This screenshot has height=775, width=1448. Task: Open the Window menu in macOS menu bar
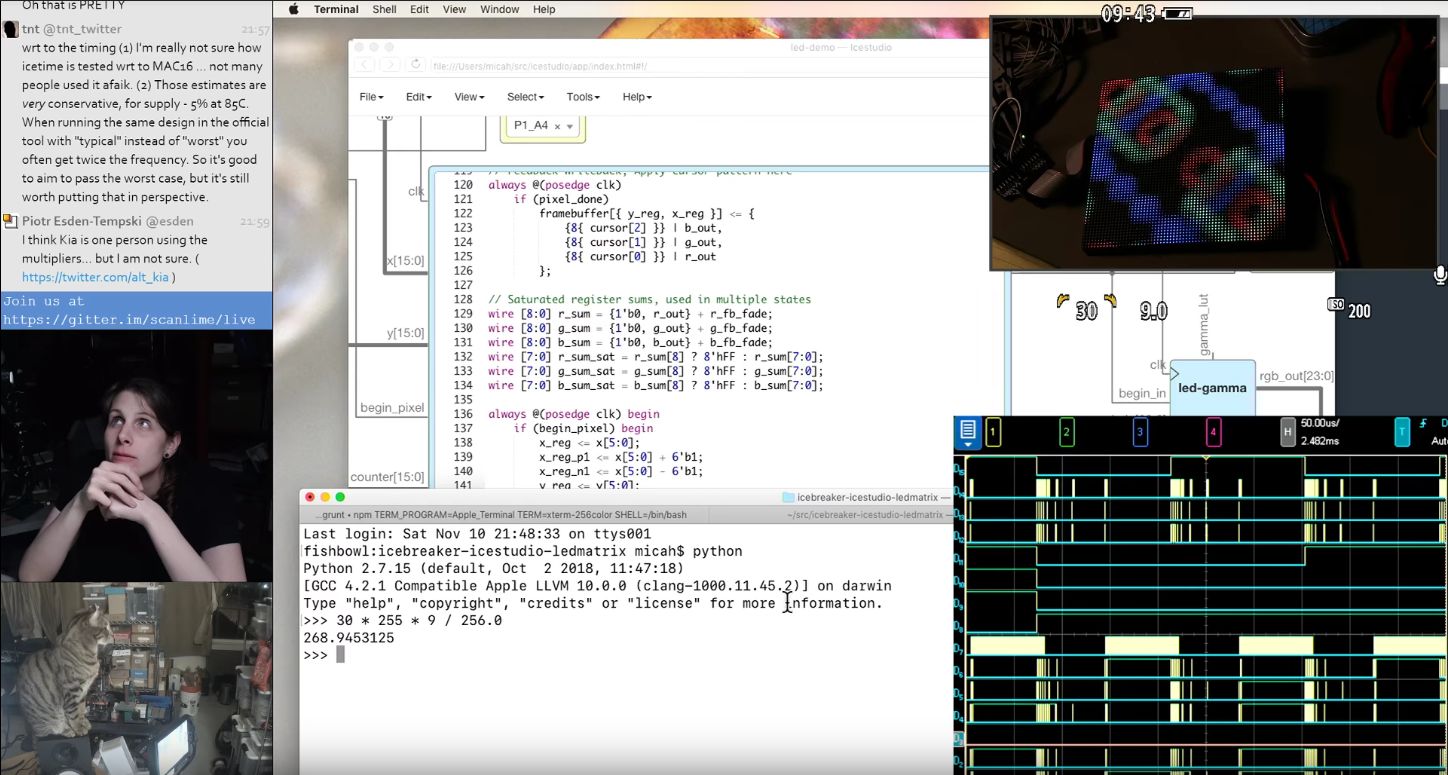[x=499, y=9]
